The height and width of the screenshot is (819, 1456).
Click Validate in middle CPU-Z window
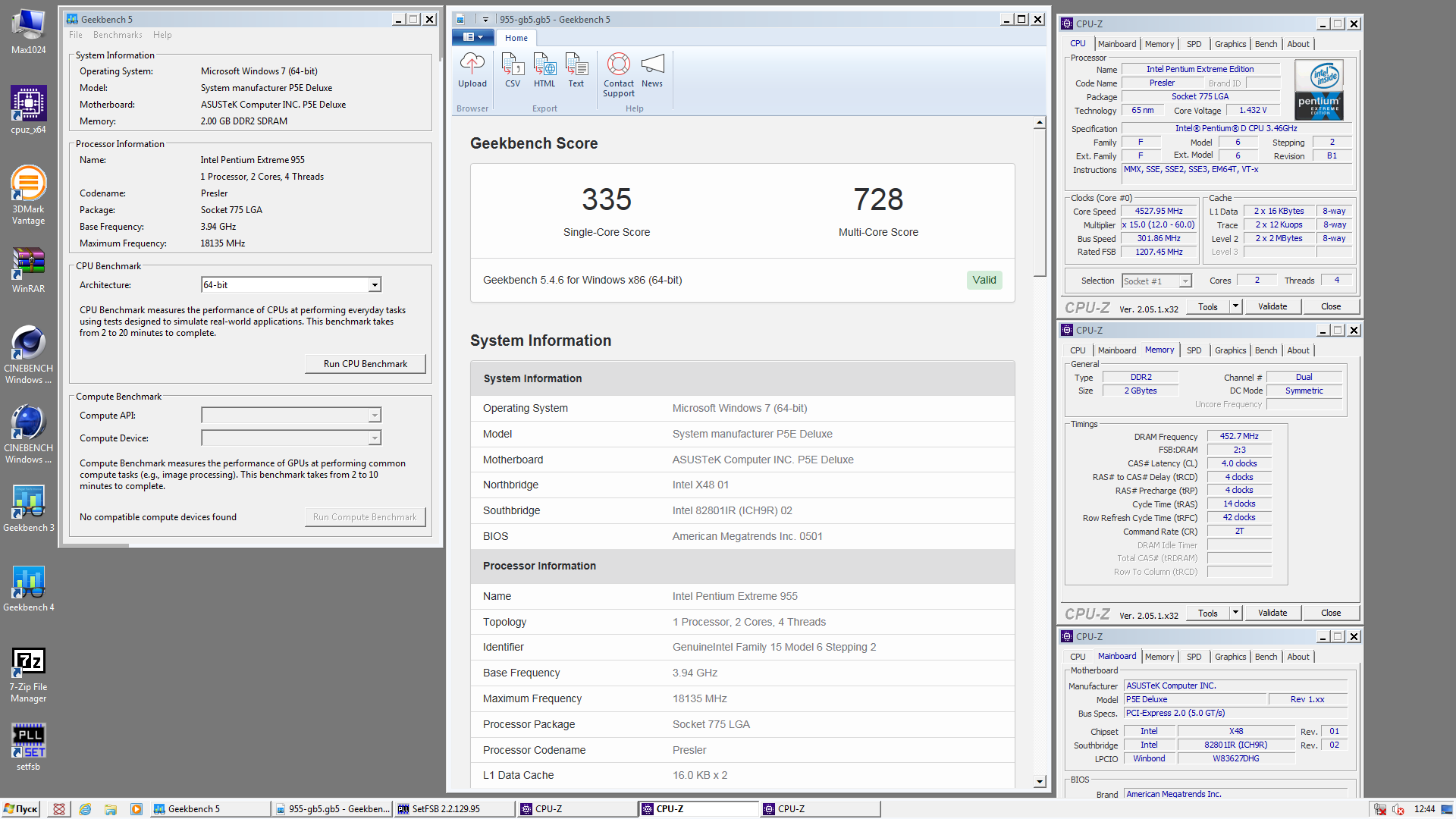tap(1272, 613)
